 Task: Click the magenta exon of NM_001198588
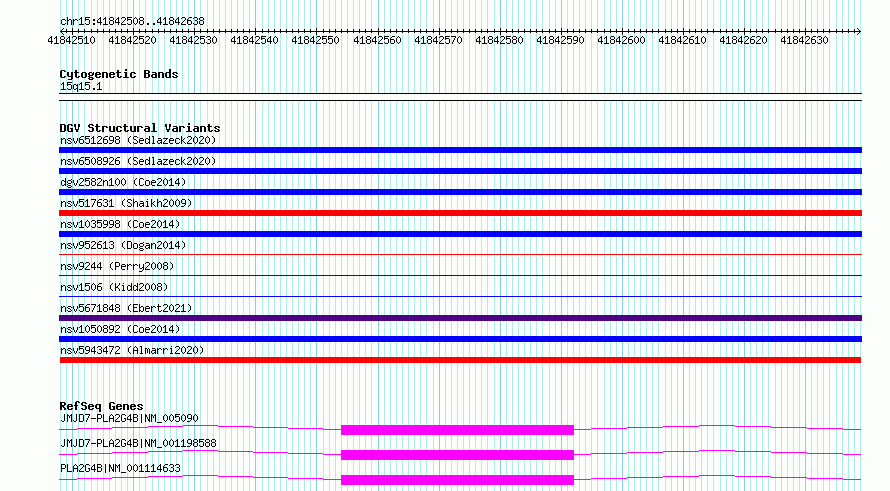[457, 455]
